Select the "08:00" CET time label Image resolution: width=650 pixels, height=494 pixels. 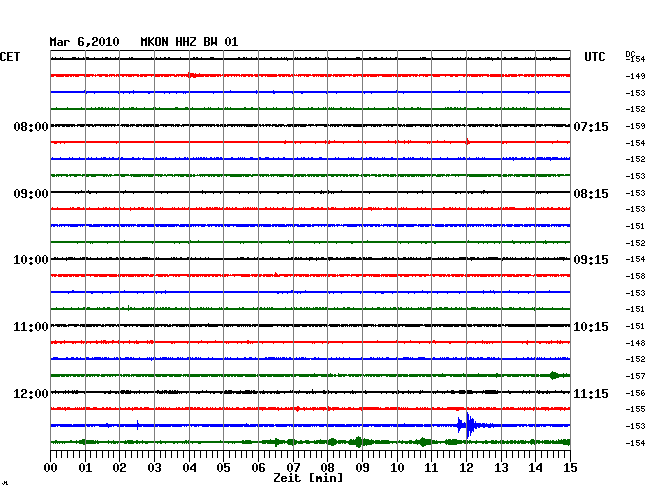click(31, 126)
